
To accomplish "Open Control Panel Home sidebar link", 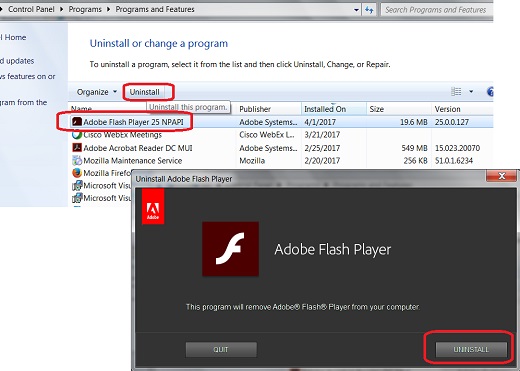I will tap(13, 37).
